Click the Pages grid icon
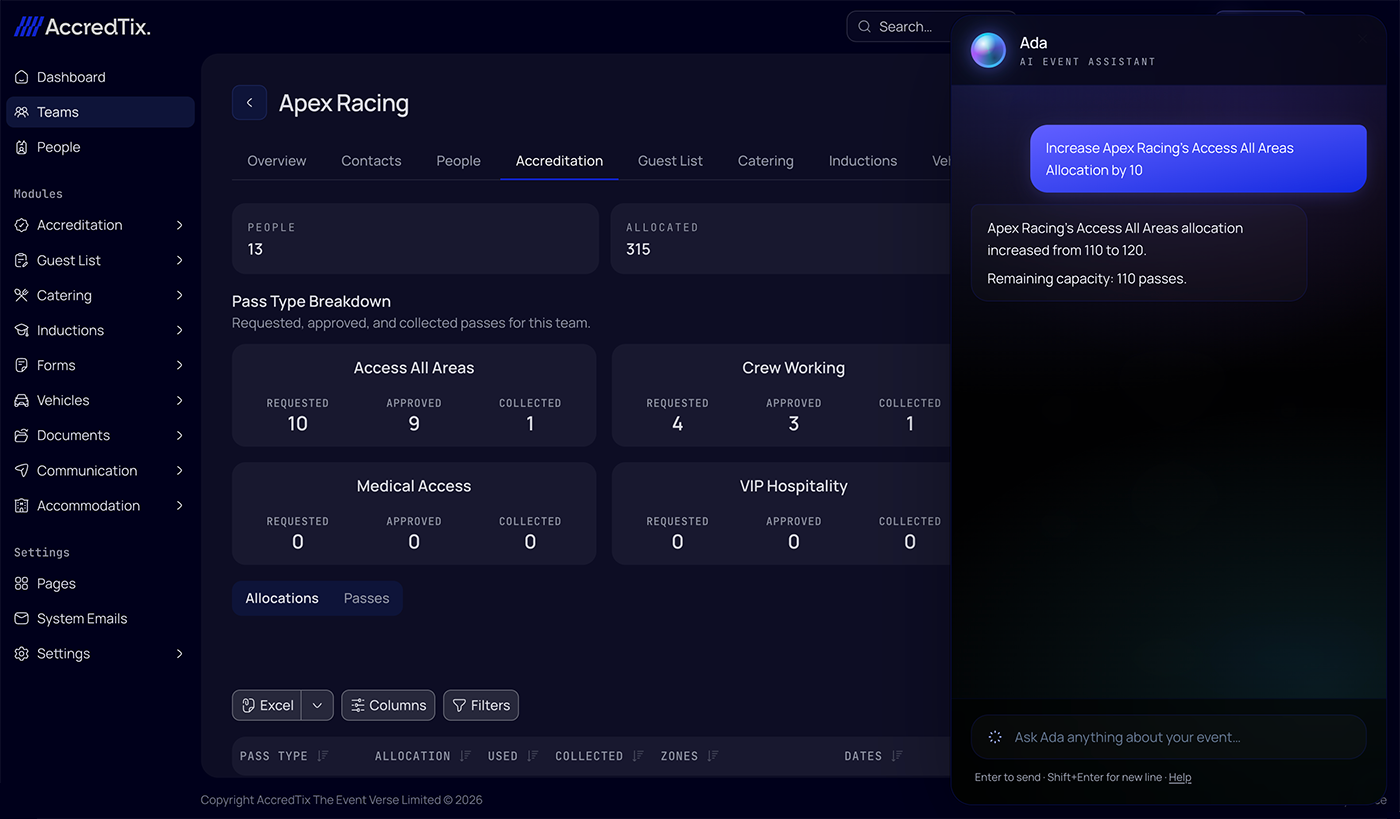This screenshot has height=819, width=1400. pyautogui.click(x=22, y=583)
